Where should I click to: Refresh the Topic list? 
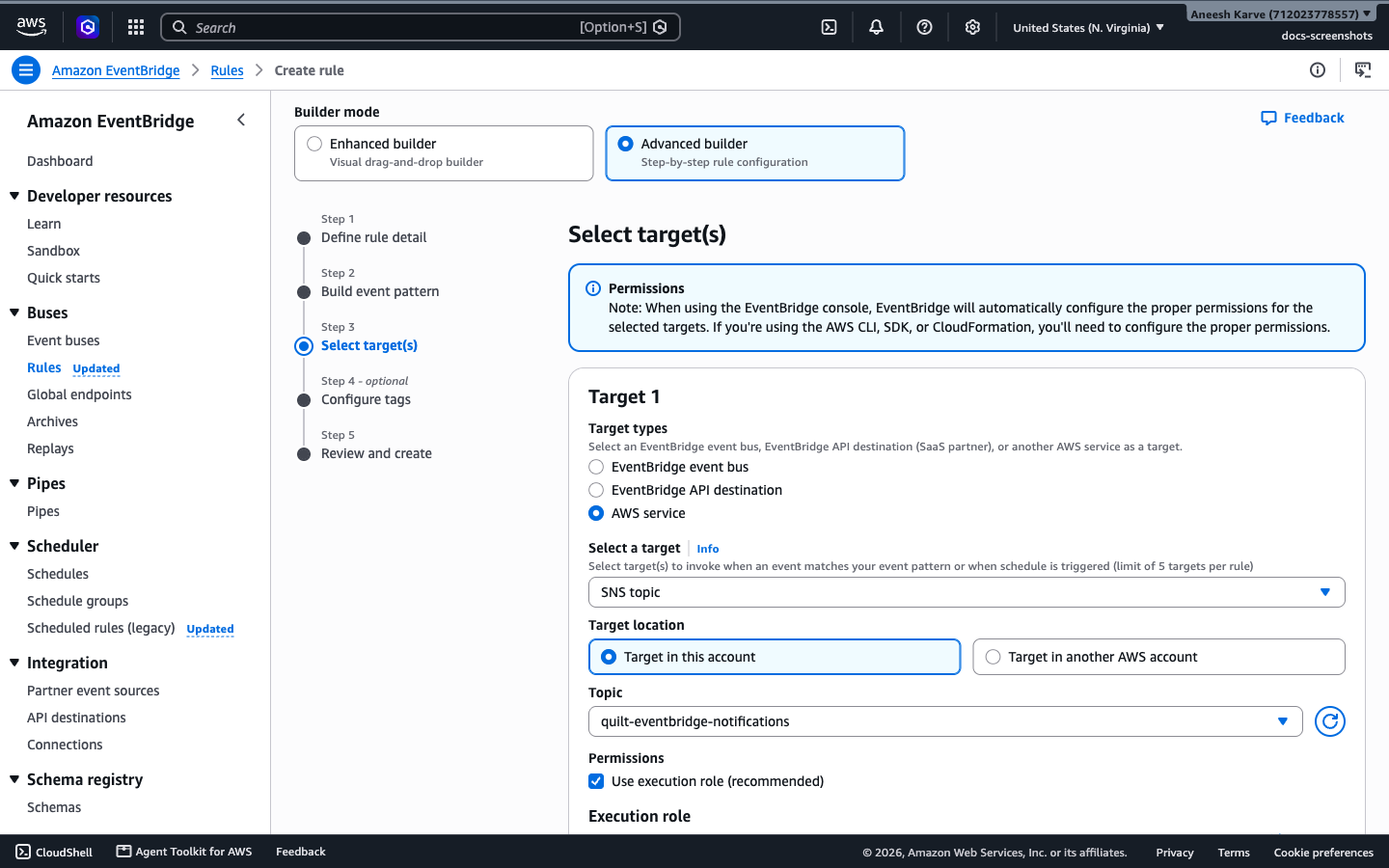coord(1329,721)
